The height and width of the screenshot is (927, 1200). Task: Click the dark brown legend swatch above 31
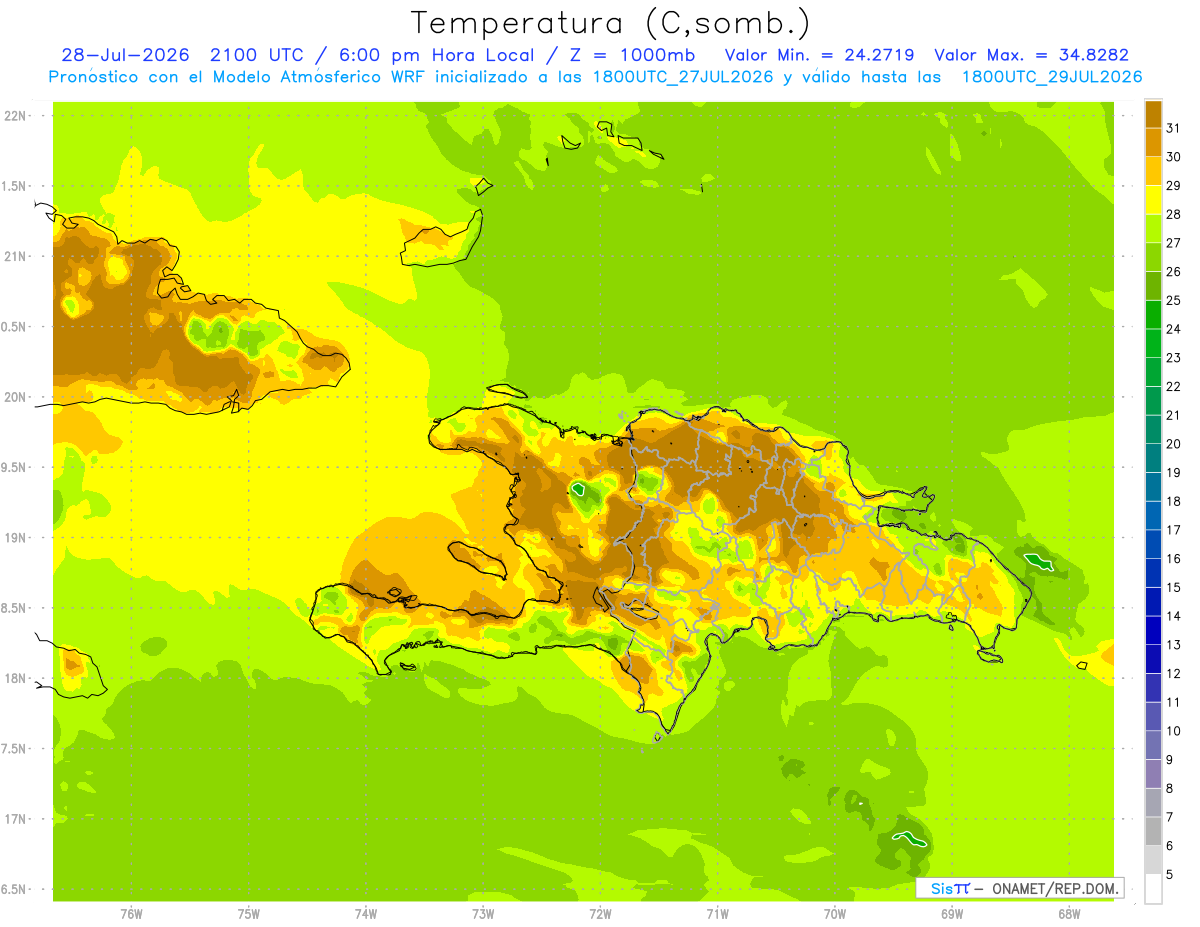coord(1153,114)
